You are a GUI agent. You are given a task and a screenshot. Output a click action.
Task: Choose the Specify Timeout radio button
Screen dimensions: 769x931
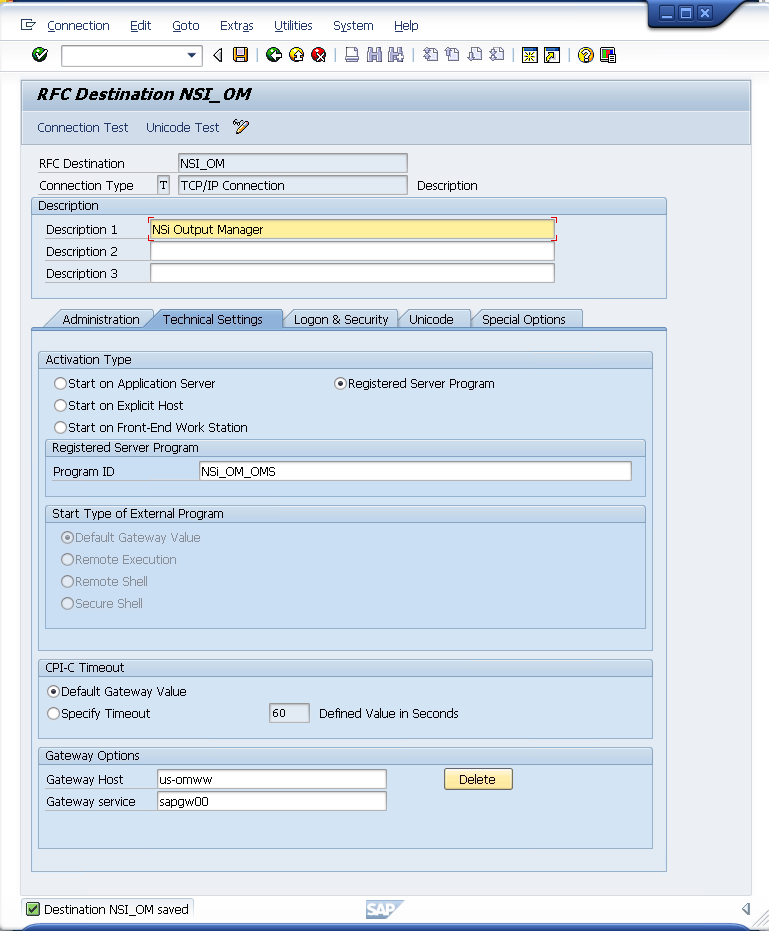point(54,714)
